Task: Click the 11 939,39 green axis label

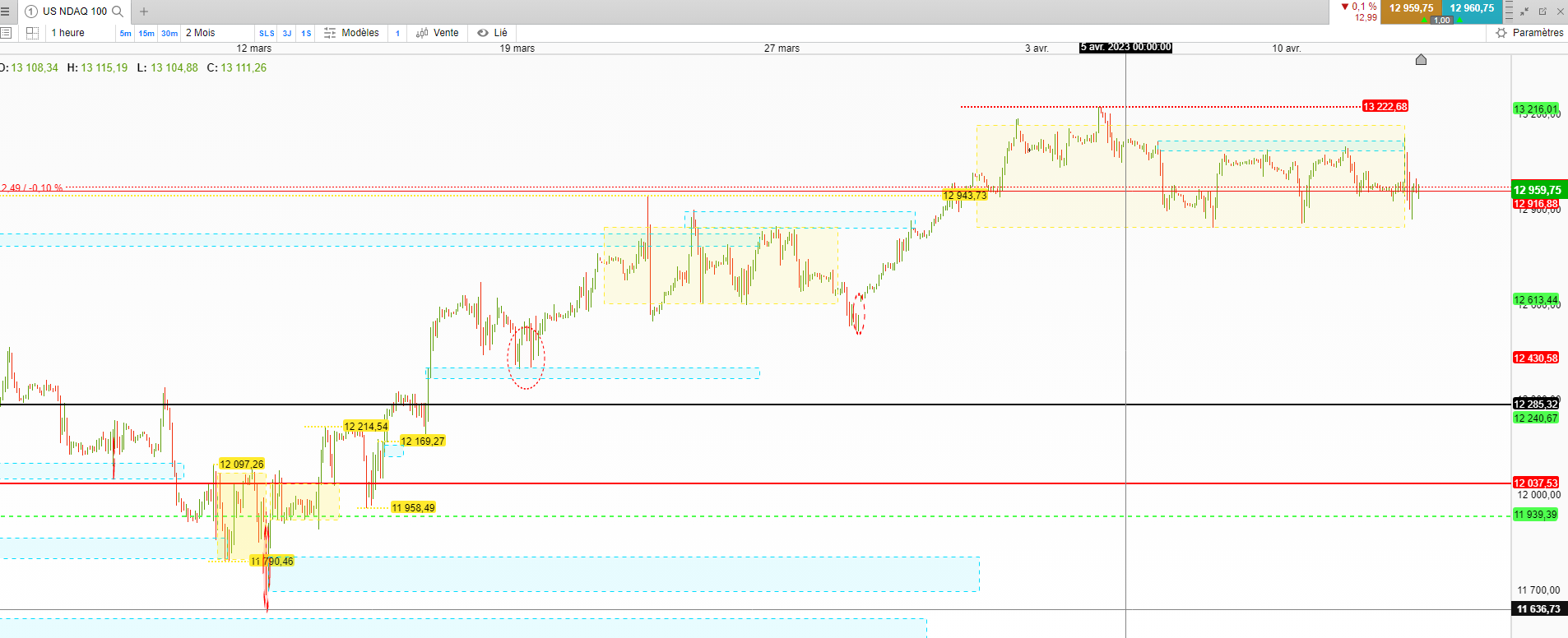Action: 1536,515
